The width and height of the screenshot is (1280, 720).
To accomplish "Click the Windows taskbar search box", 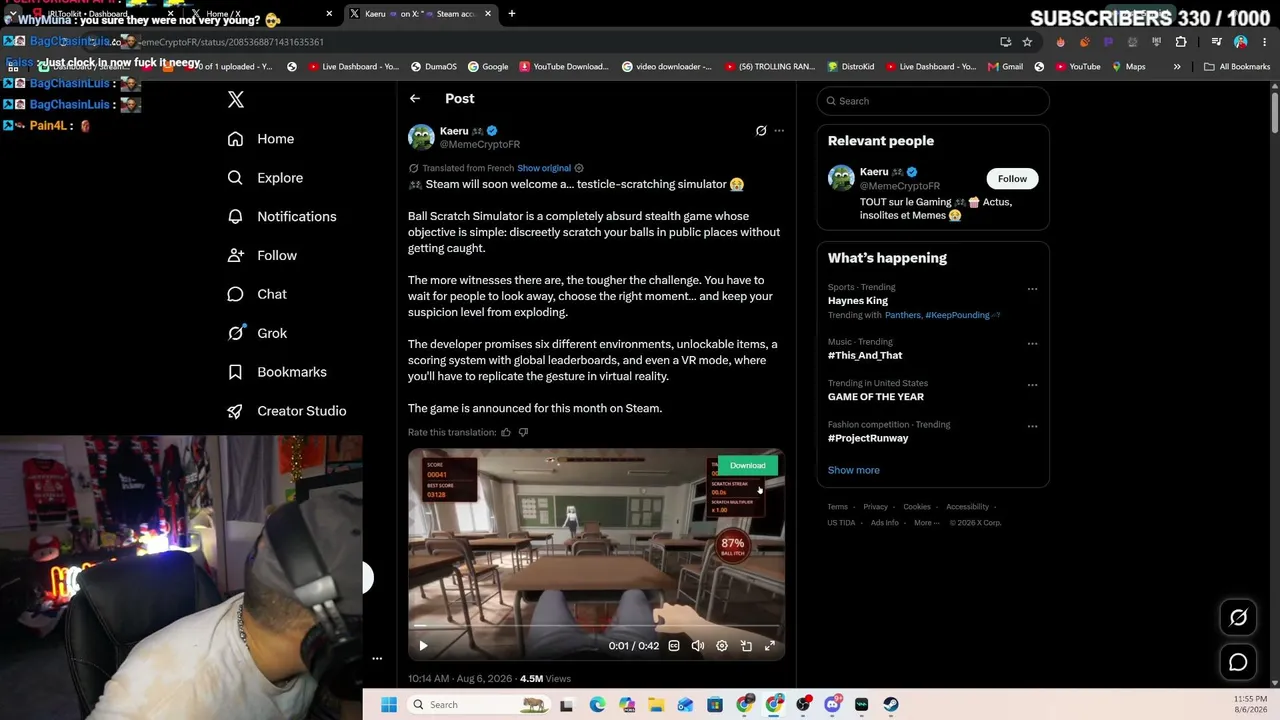I will [x=479, y=705].
